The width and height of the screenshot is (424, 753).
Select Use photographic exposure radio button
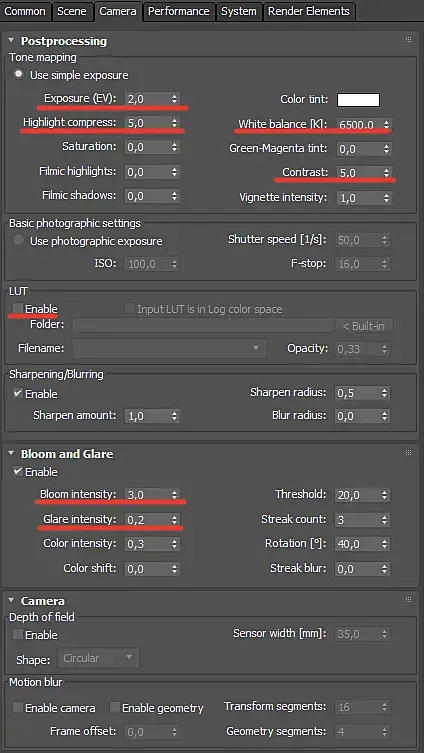click(18, 240)
